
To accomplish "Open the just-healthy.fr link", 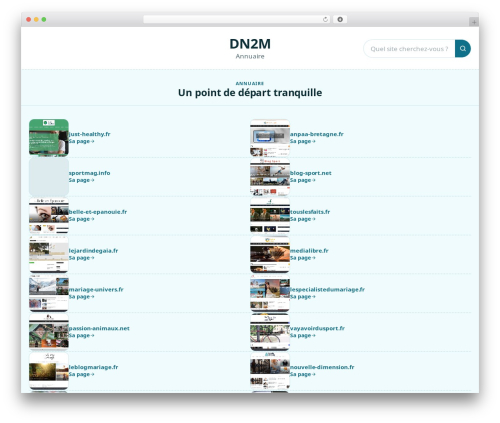I will 89,134.
